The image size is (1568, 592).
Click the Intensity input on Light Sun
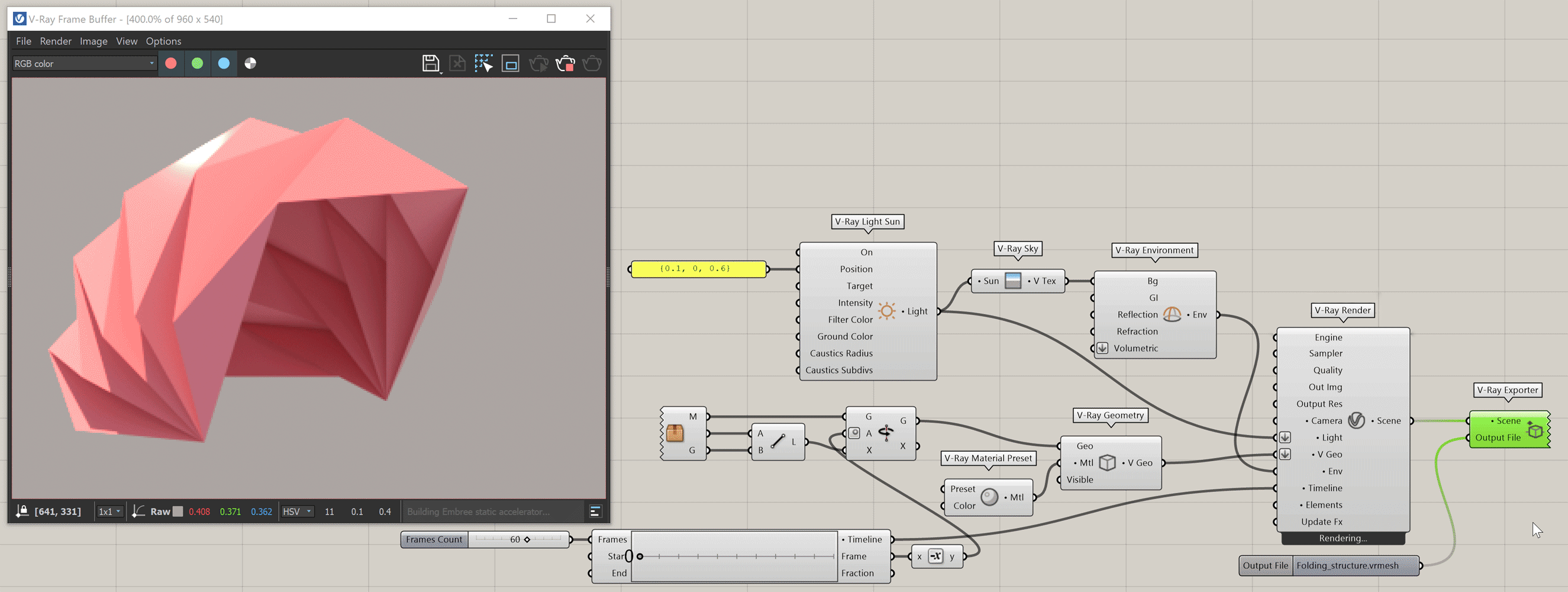854,303
